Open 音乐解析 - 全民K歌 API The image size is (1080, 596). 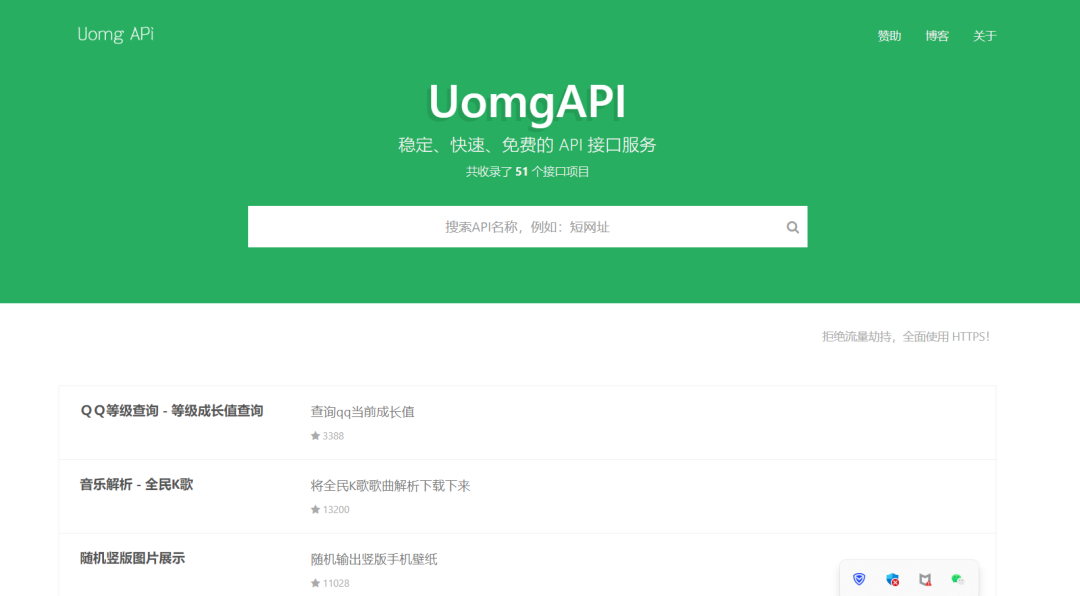[137, 485]
